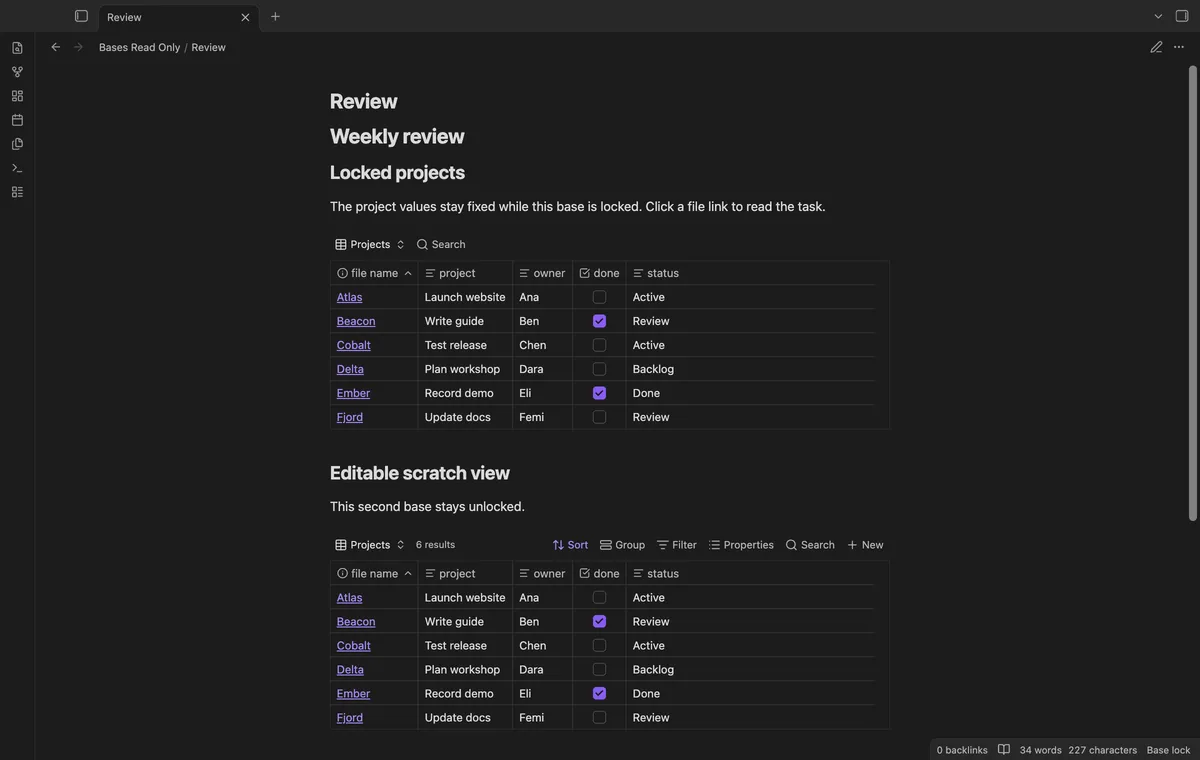Click Femi owner cell in scratch base

(542, 718)
